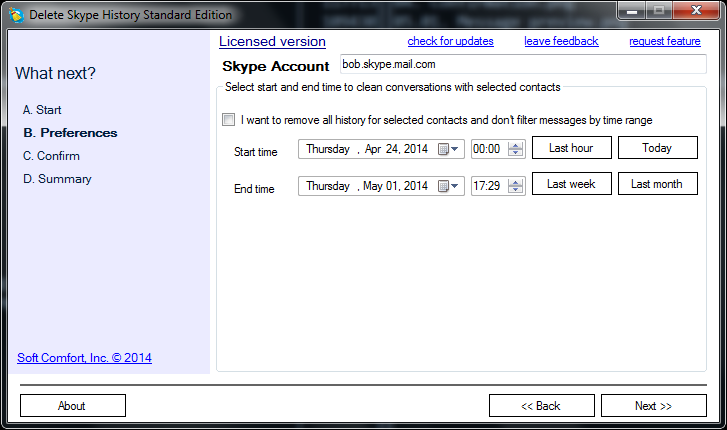The height and width of the screenshot is (430, 727).
Task: Decrease the End time spinner value
Action: 516,190
